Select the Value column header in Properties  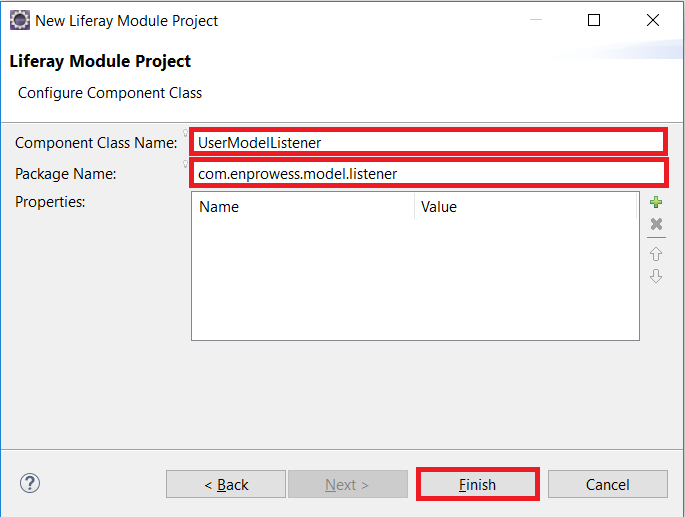point(526,207)
